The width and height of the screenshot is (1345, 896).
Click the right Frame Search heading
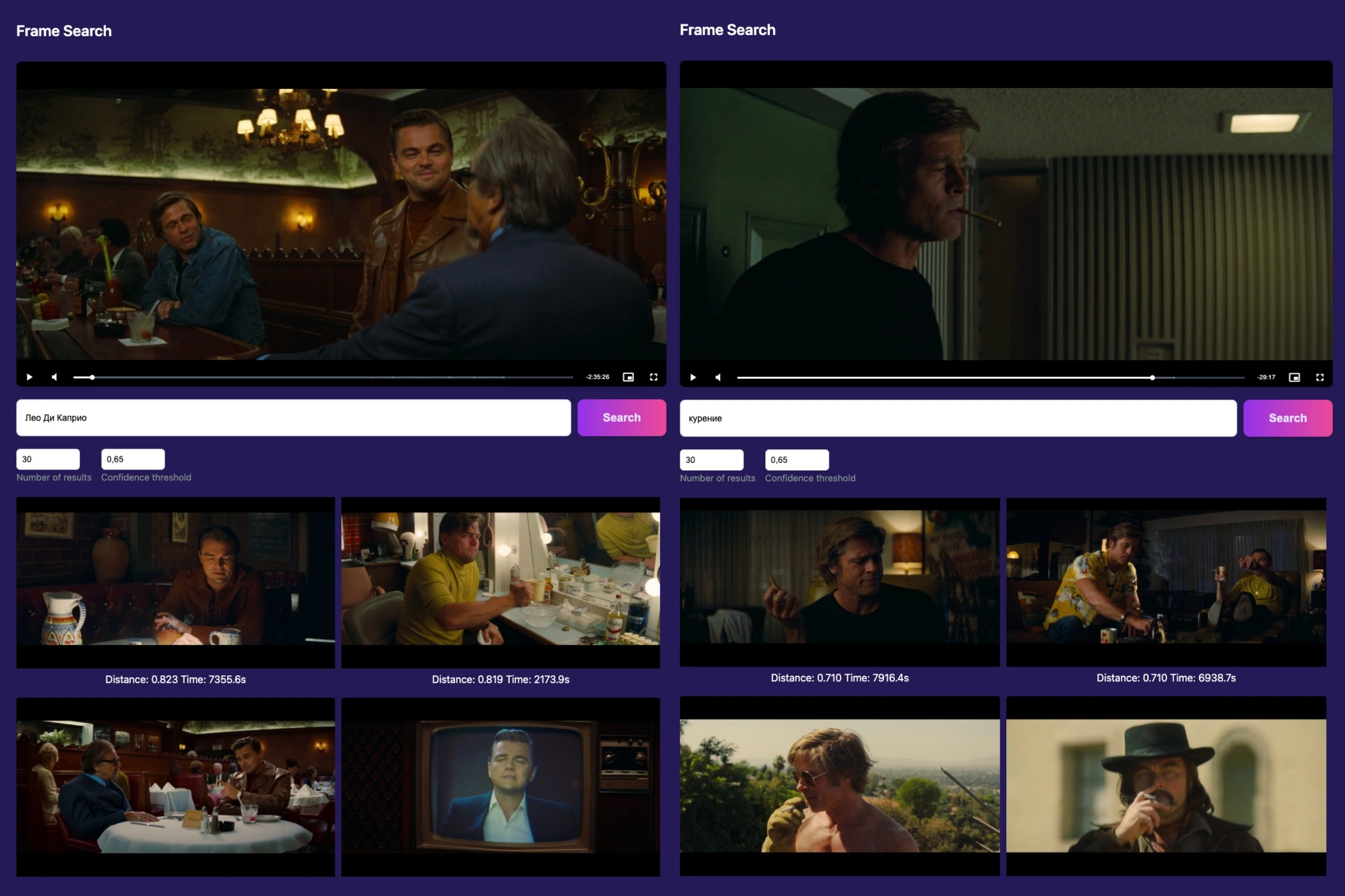(727, 30)
